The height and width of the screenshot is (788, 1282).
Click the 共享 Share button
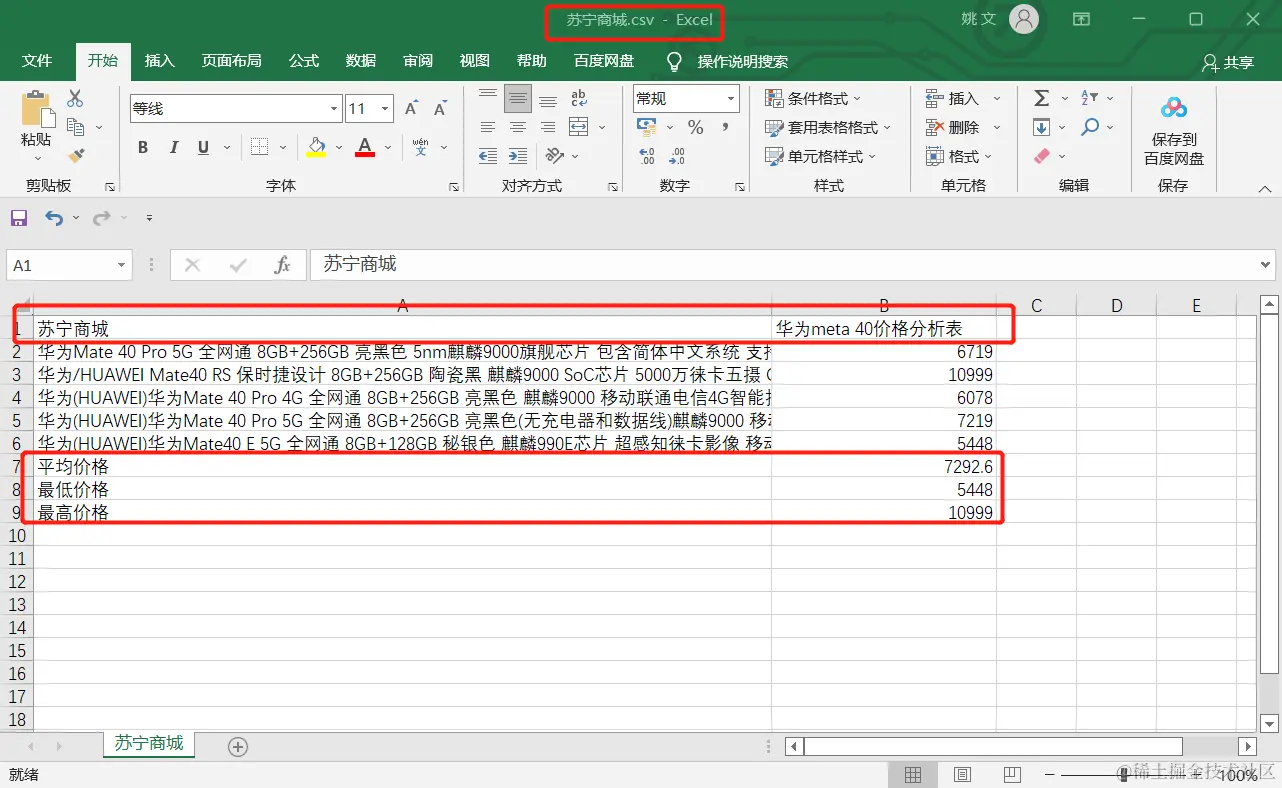pyautogui.click(x=1228, y=62)
